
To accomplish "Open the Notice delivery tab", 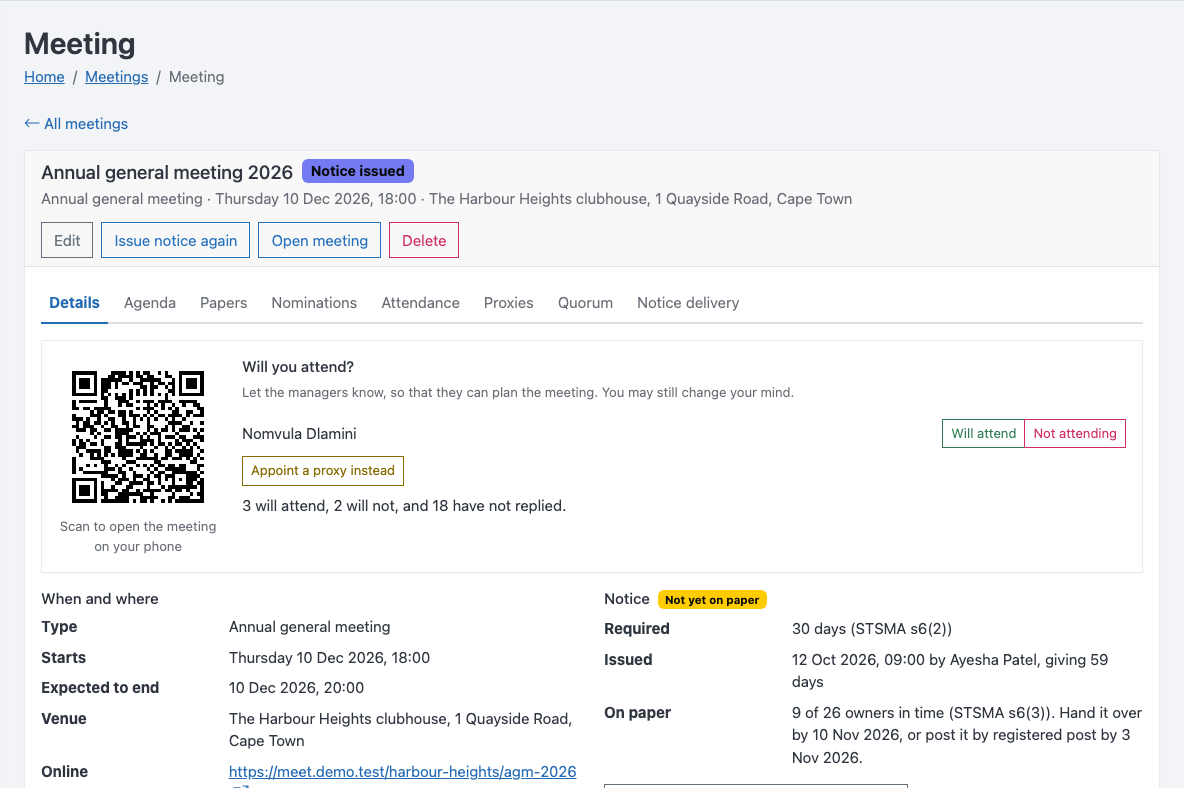I will click(688, 303).
